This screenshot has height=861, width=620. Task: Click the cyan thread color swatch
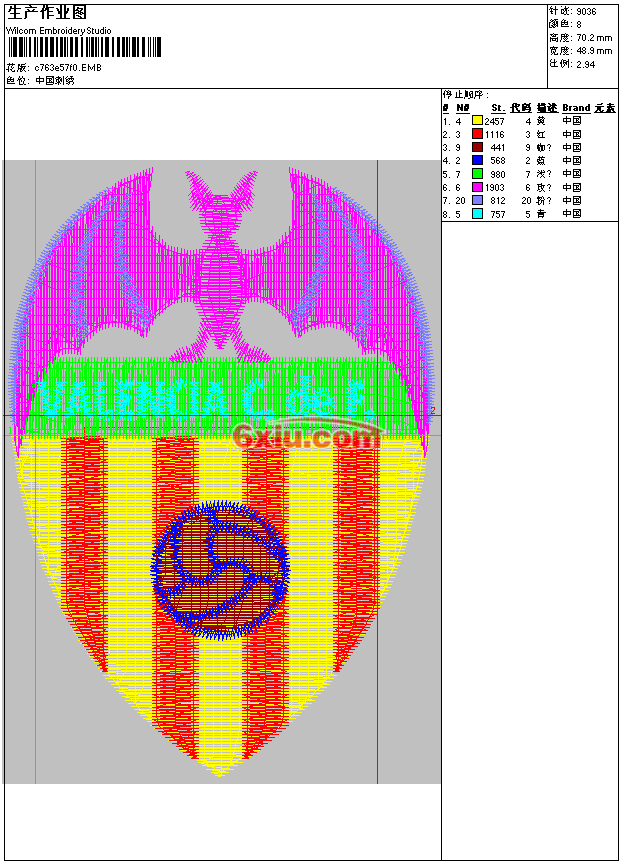[x=477, y=214]
